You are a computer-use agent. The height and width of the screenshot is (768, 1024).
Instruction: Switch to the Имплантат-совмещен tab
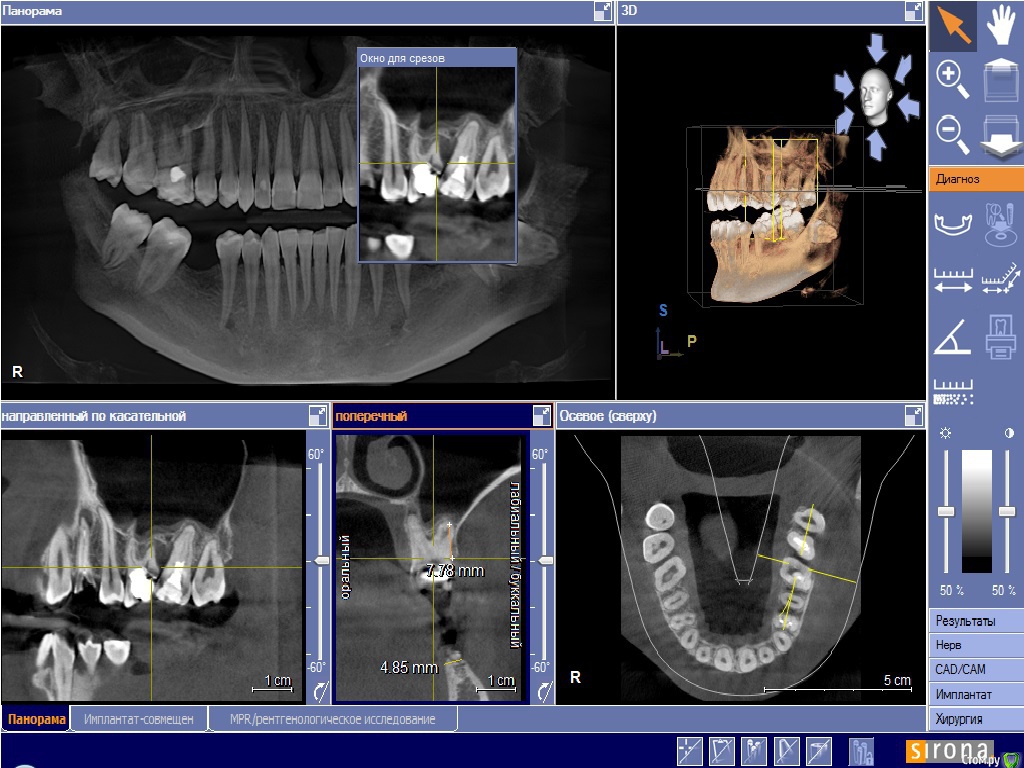tap(138, 719)
